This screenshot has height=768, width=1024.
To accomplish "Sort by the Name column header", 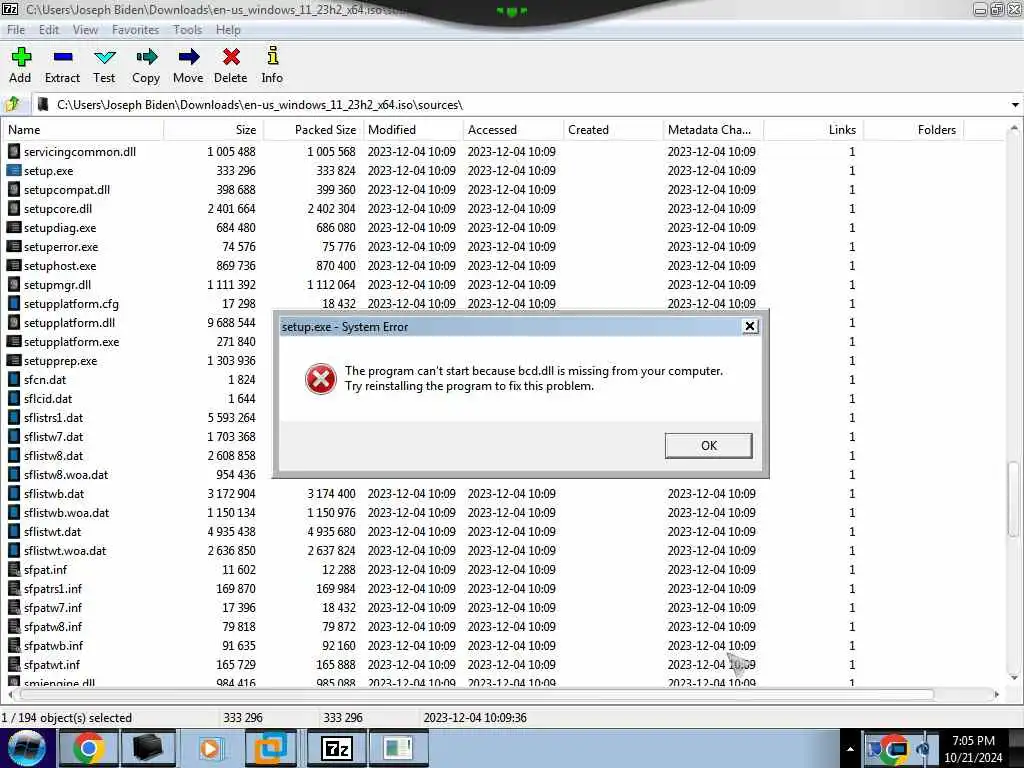I will click(x=82, y=129).
